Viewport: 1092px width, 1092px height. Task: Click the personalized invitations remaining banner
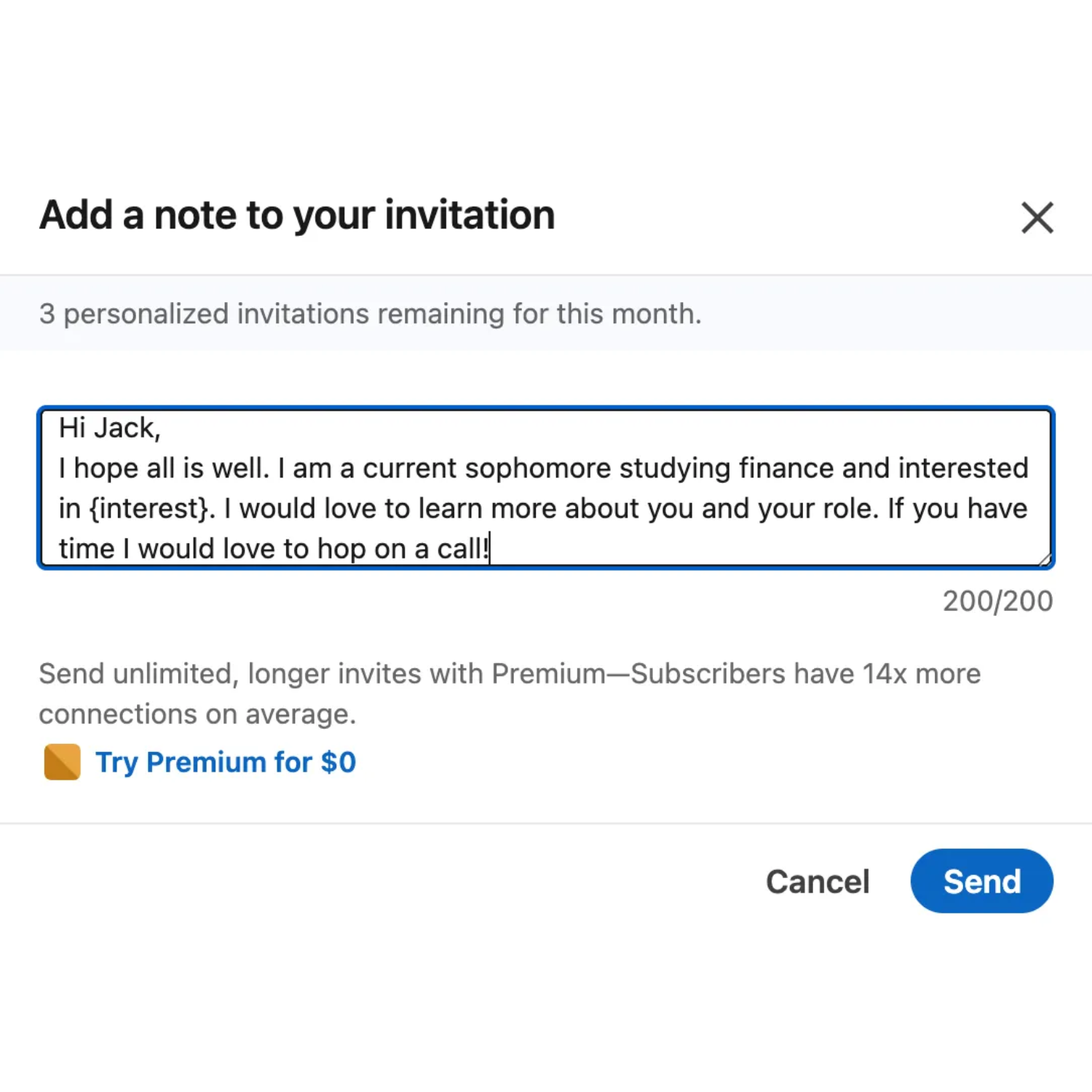(370, 314)
